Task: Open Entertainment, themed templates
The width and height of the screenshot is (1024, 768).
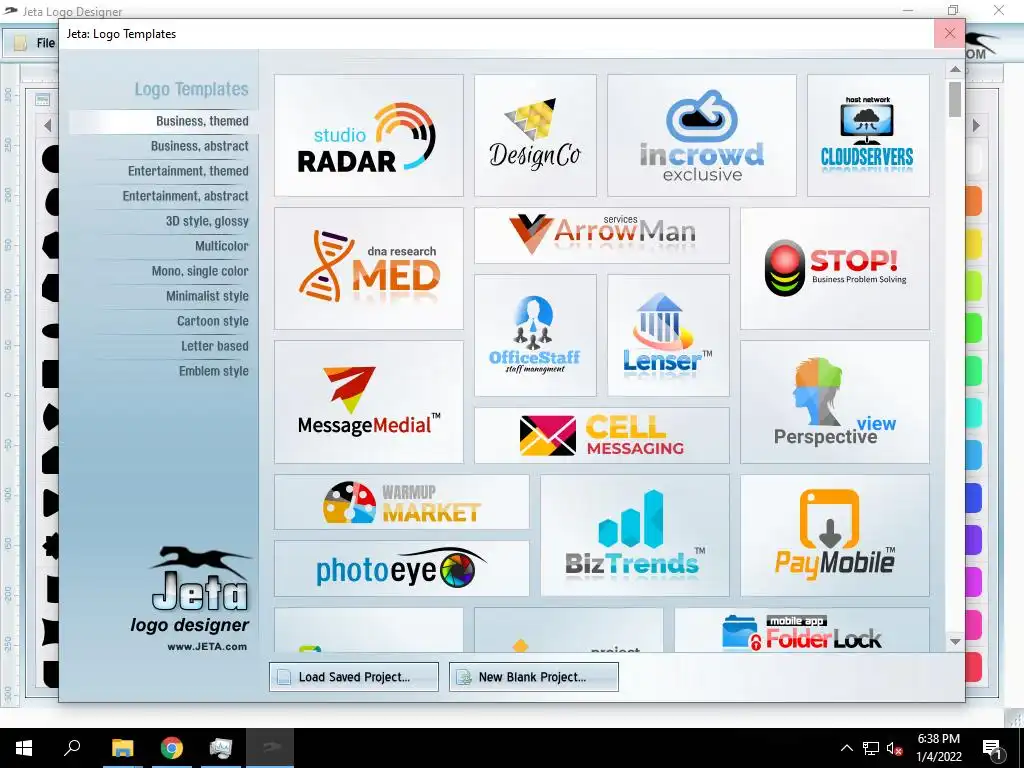Action: (x=188, y=171)
